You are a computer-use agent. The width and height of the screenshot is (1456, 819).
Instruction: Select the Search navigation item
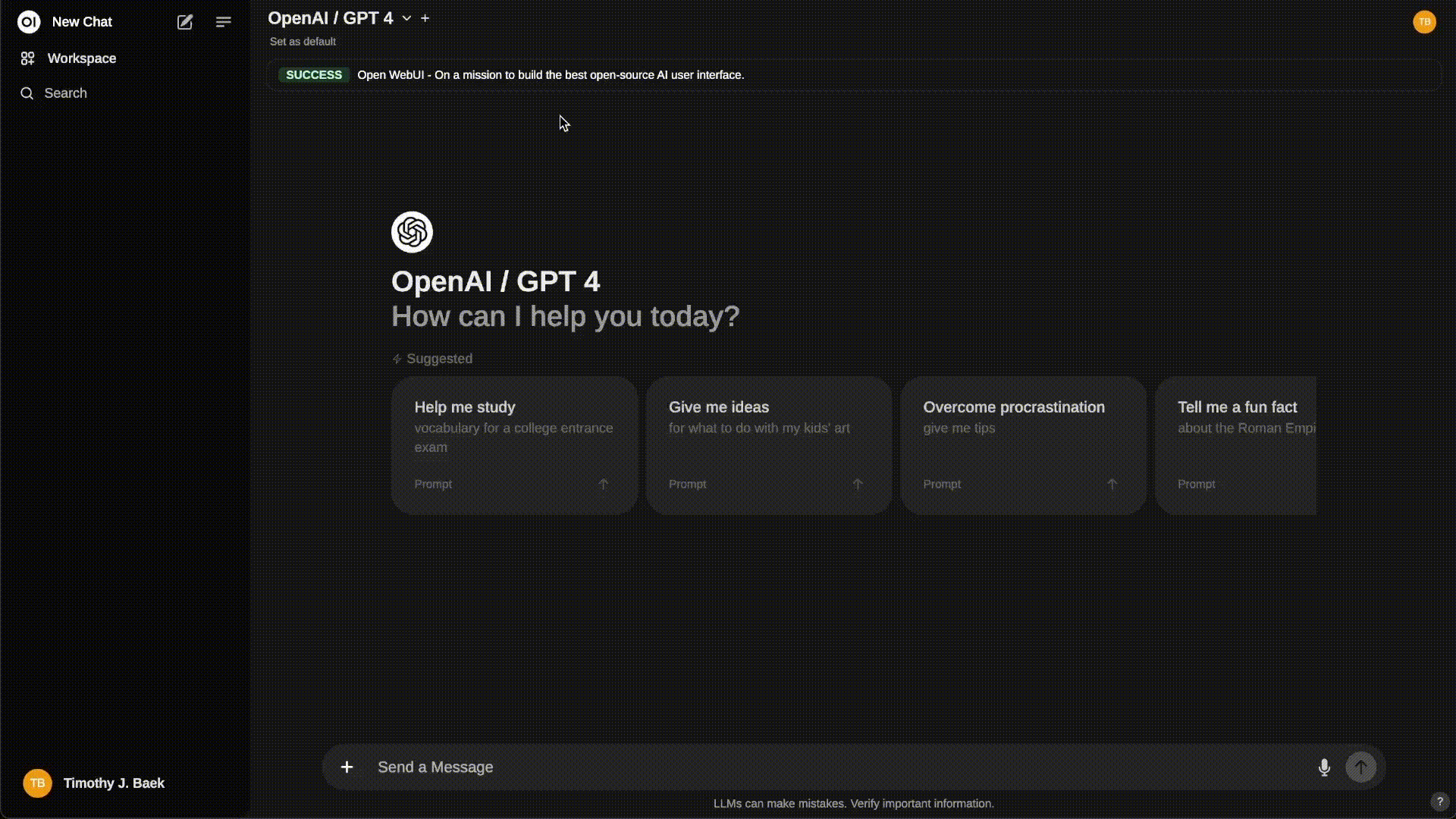click(65, 93)
